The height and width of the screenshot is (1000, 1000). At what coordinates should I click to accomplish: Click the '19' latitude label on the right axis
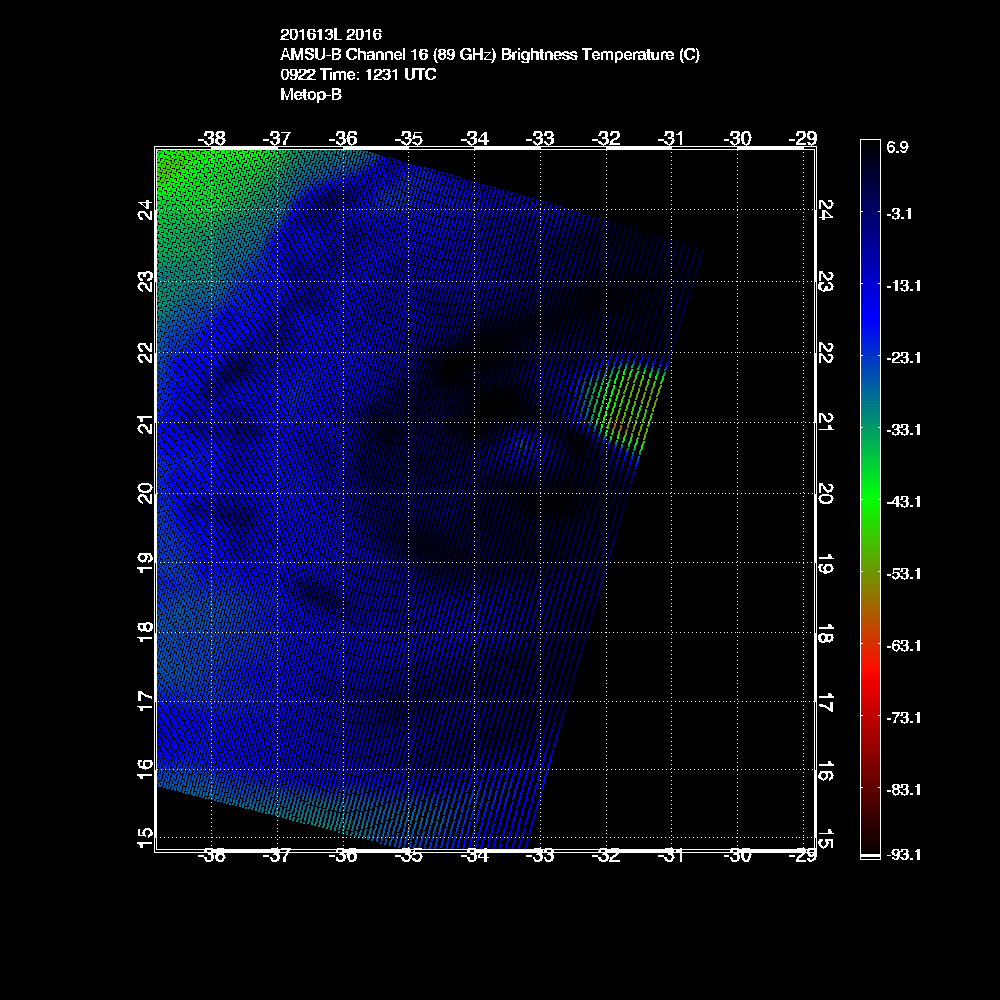[825, 564]
